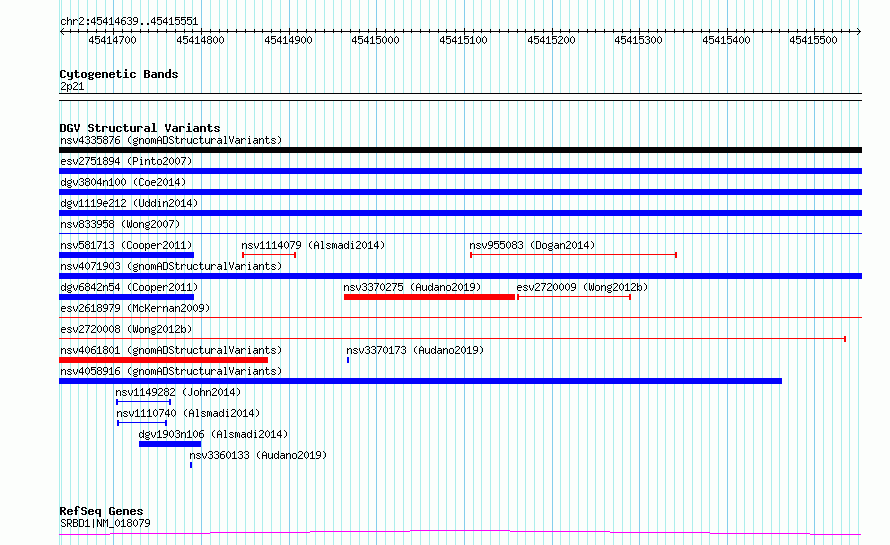Click the RefSeq Genes track heading
The width and height of the screenshot is (890, 545).
click(x=101, y=511)
